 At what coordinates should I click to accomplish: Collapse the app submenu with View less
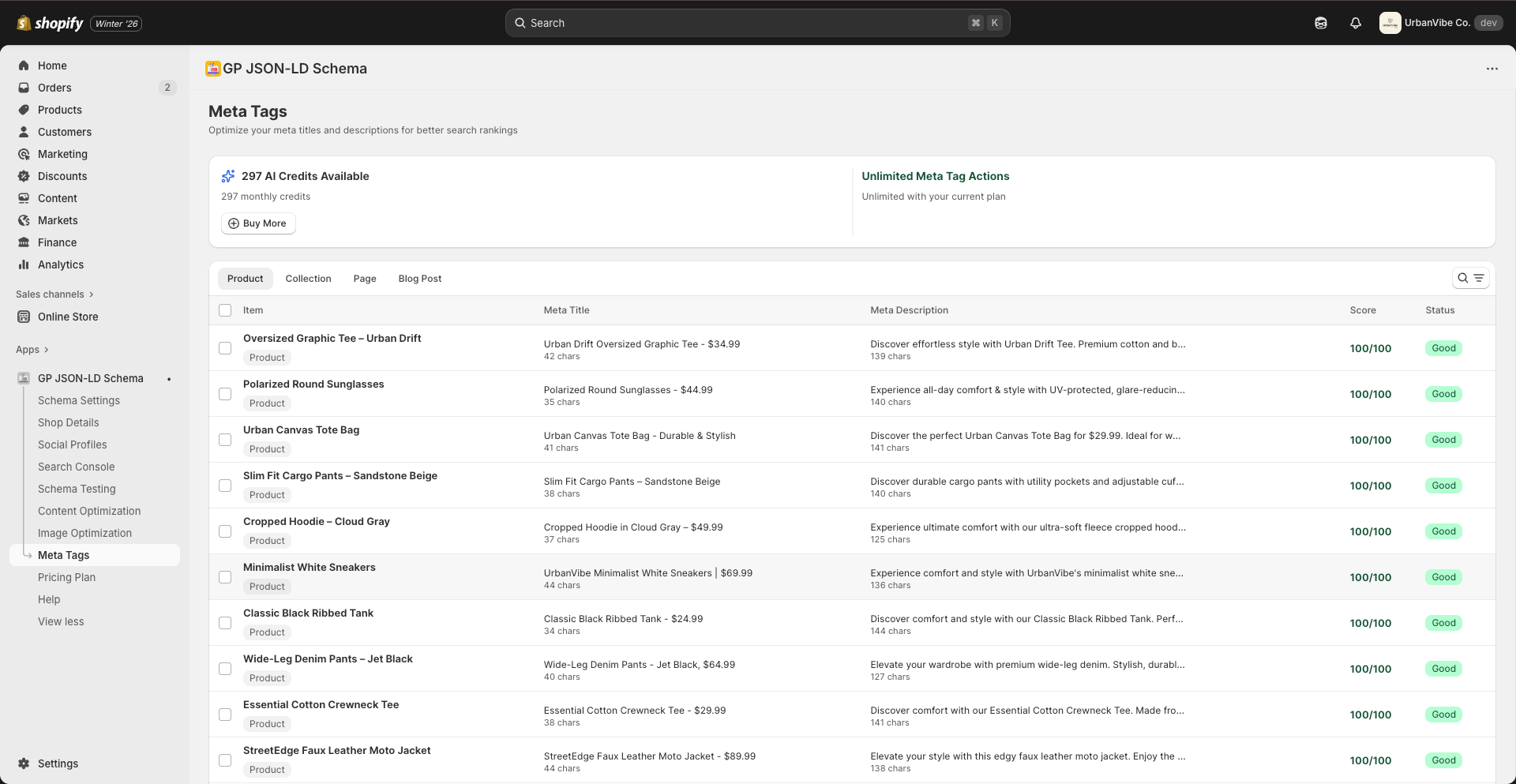(61, 621)
